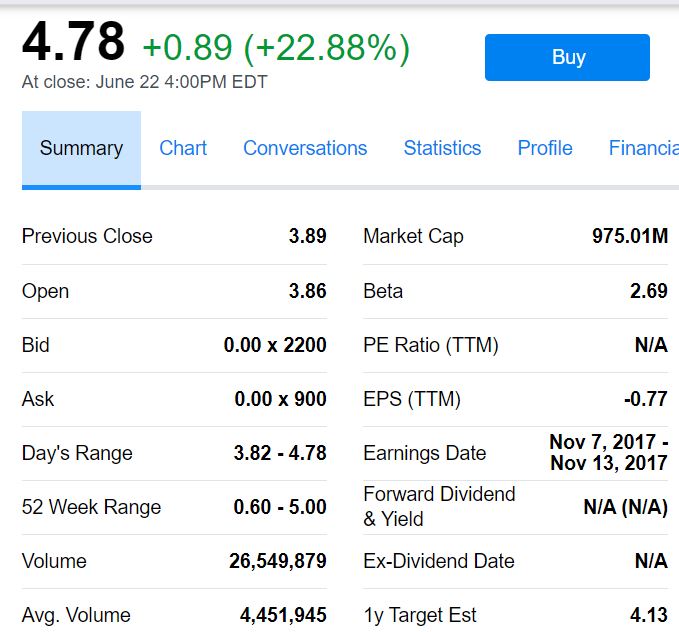Click the 4.78 stock price
The width and height of the screenshot is (679, 632).
click(x=74, y=42)
